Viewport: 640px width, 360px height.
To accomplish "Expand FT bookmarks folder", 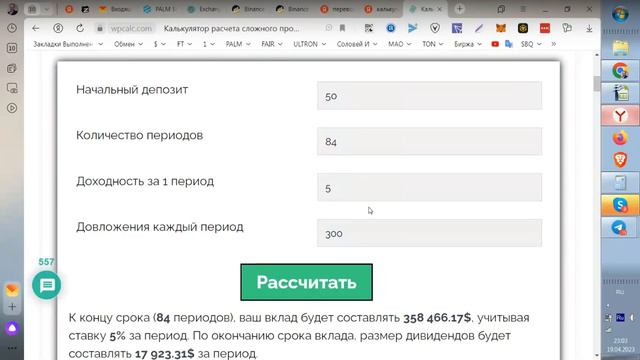I will (184, 44).
